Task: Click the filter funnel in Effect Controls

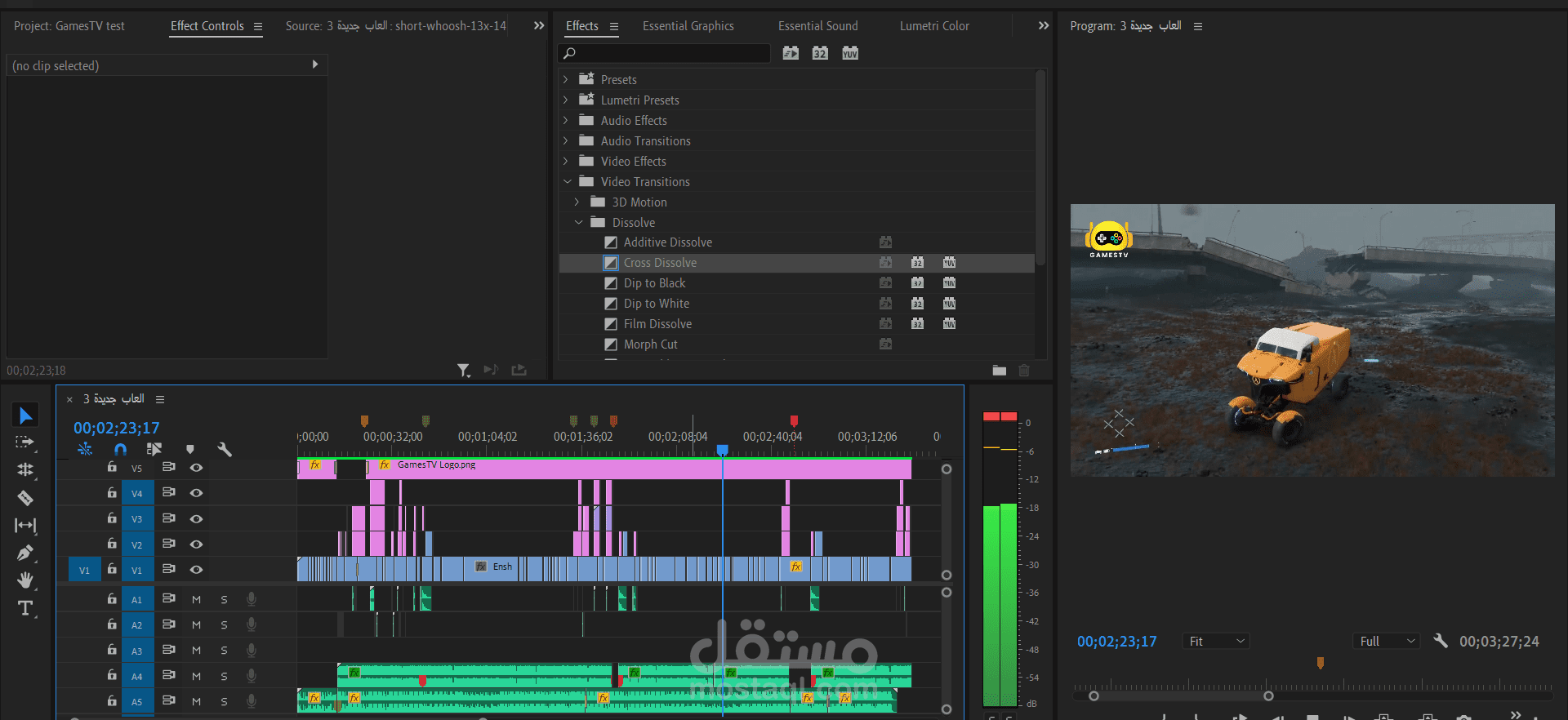Action: point(464,371)
